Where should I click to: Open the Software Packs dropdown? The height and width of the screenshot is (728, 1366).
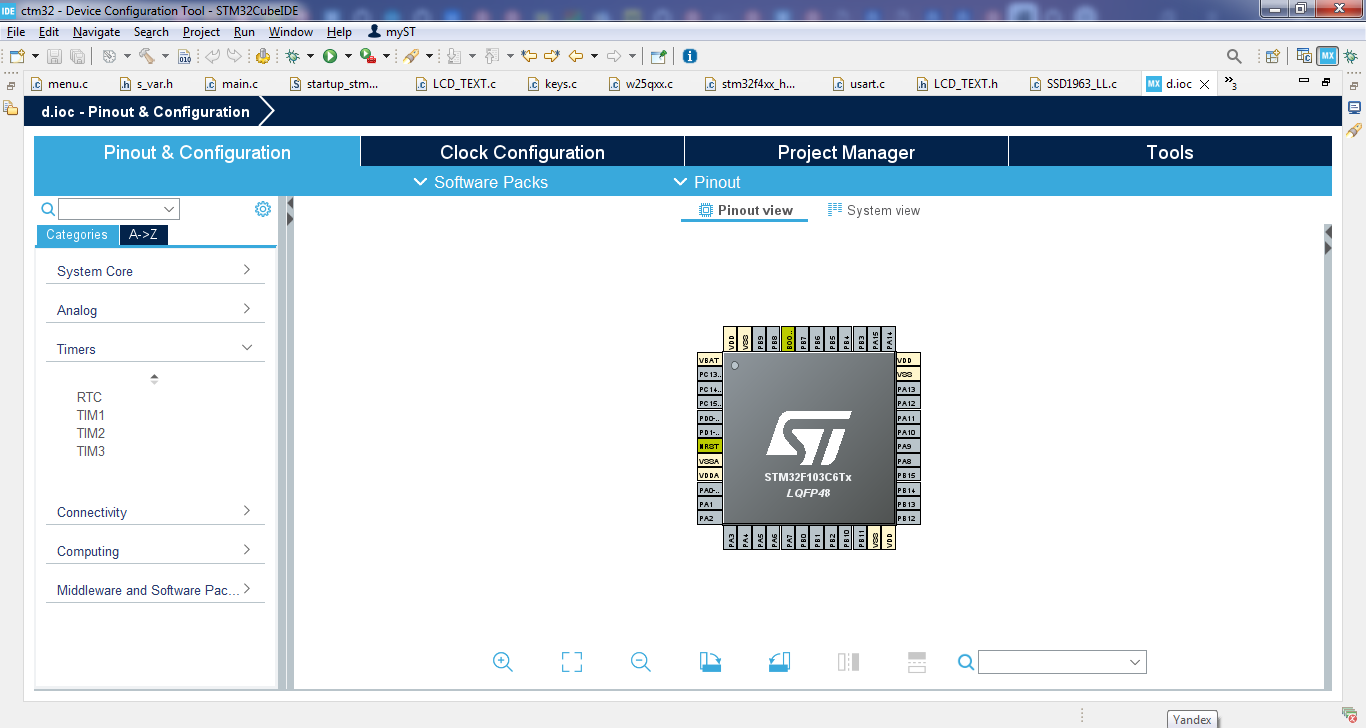pos(480,182)
